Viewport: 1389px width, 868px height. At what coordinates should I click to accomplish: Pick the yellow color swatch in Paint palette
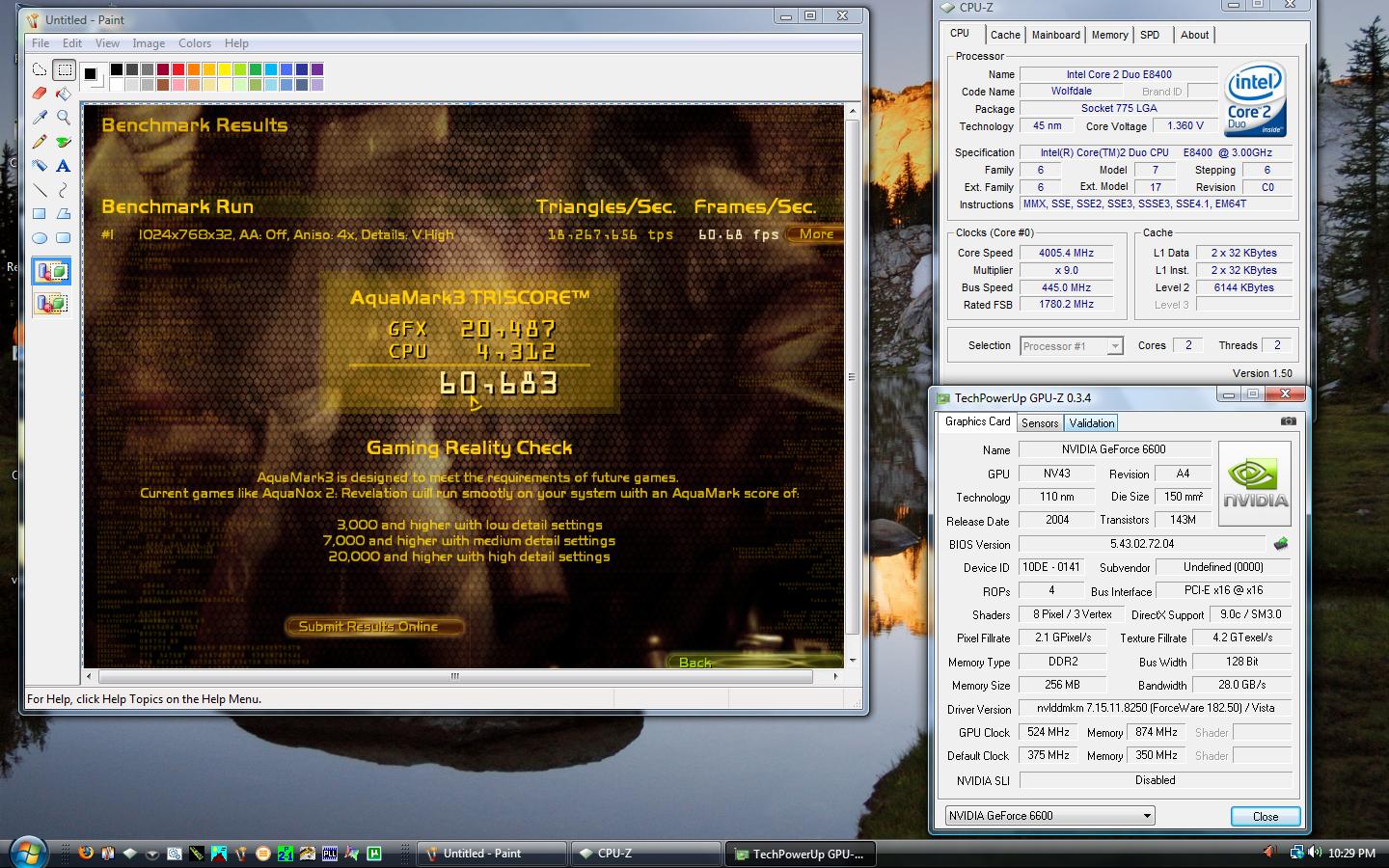point(224,69)
